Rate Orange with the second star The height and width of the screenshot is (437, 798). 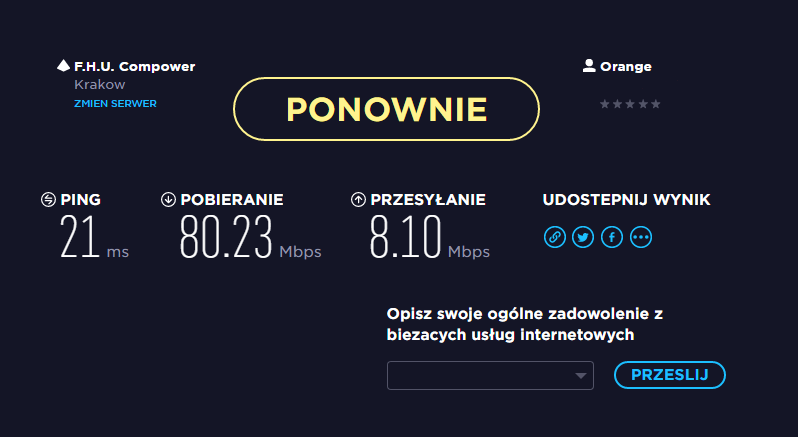(617, 104)
